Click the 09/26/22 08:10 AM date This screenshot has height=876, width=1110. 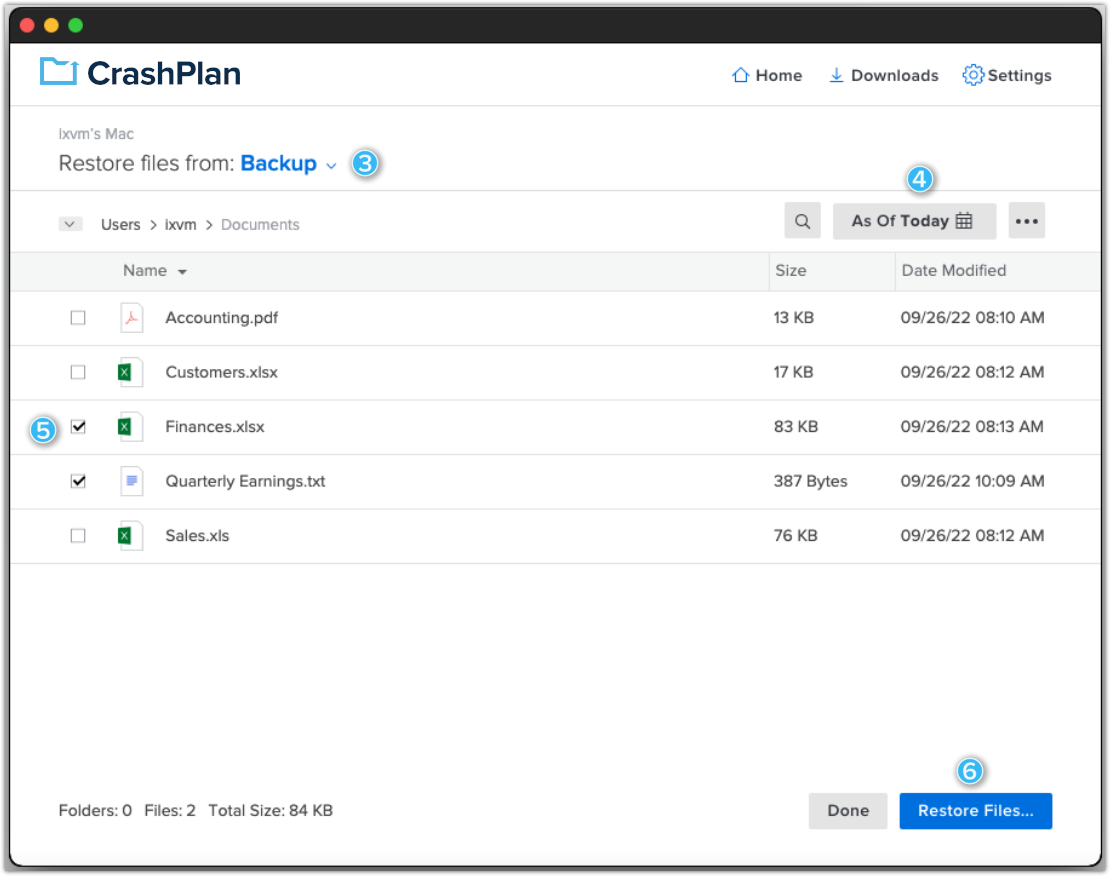[972, 318]
